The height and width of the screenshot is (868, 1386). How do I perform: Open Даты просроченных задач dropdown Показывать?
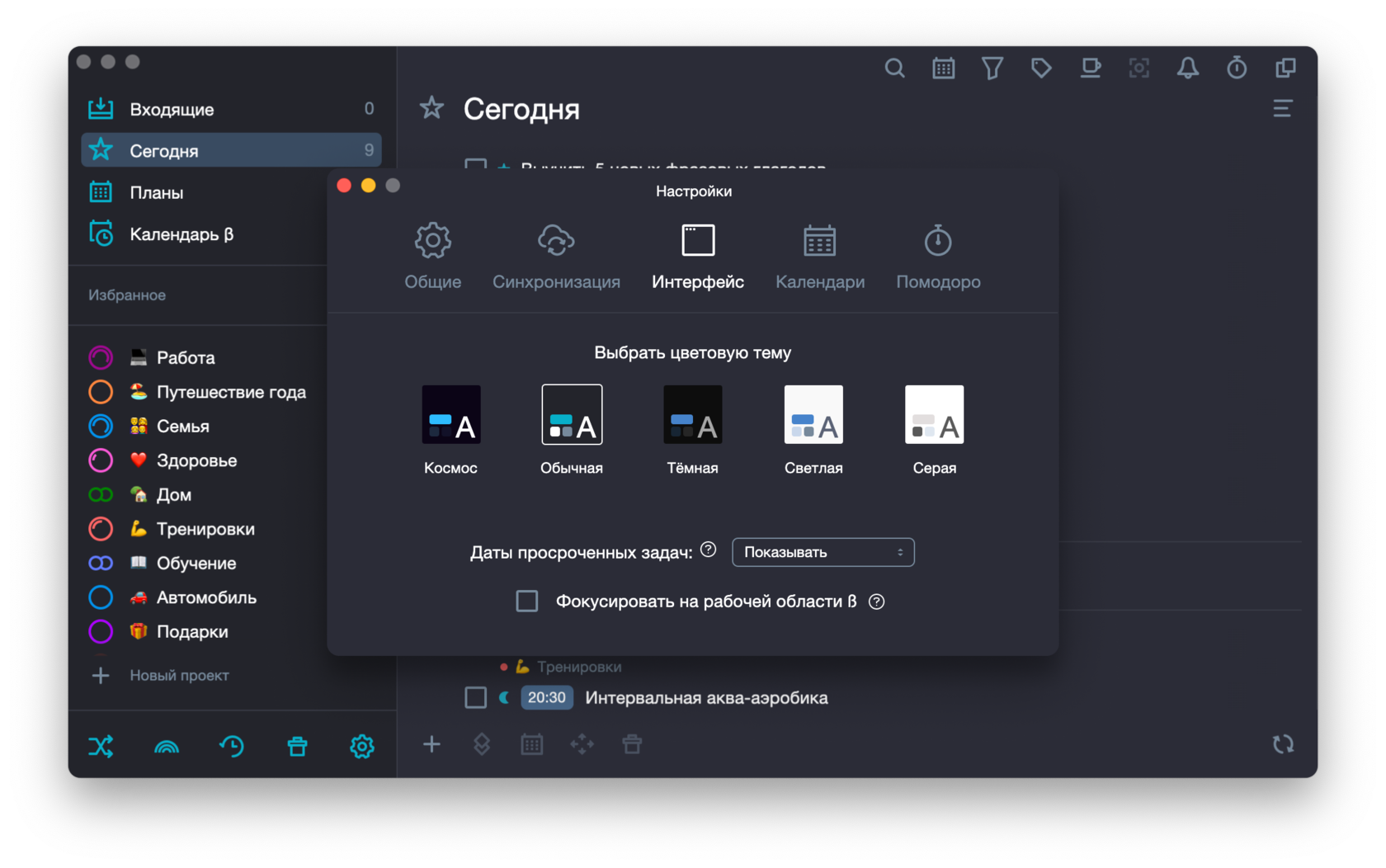(x=823, y=552)
